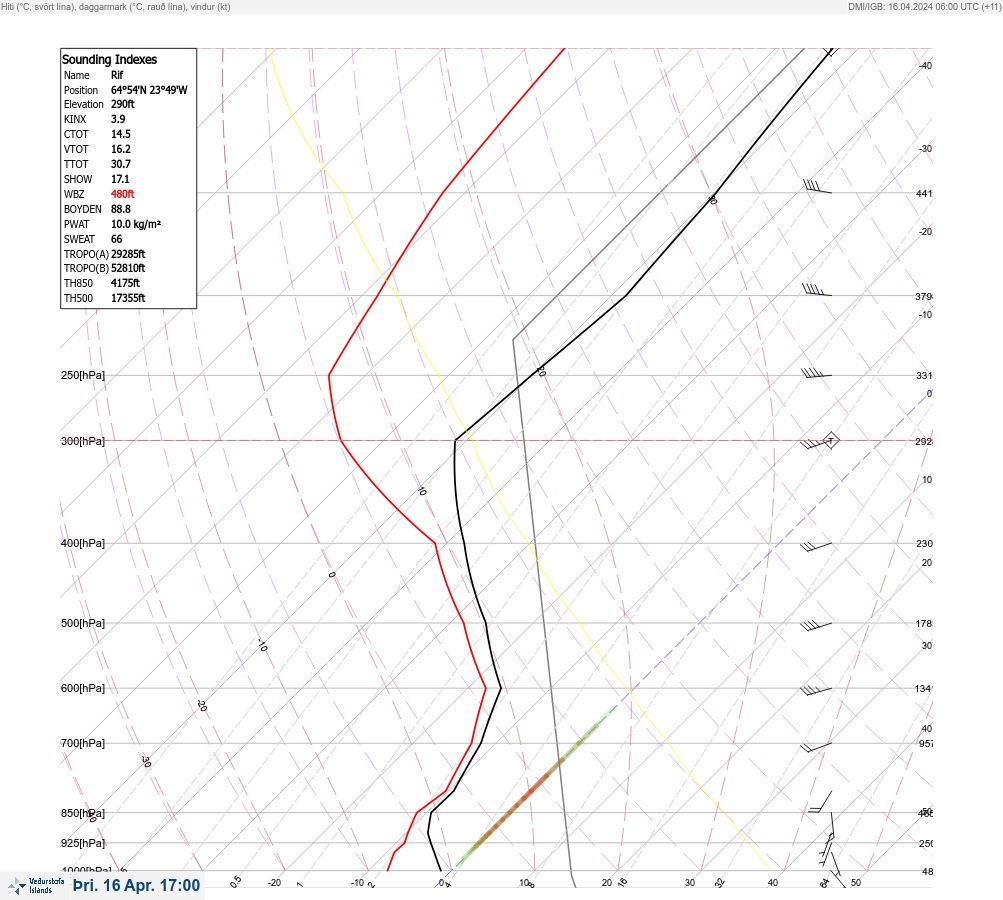
Task: Click the 250[hPa] pressure label
Action: [83, 375]
